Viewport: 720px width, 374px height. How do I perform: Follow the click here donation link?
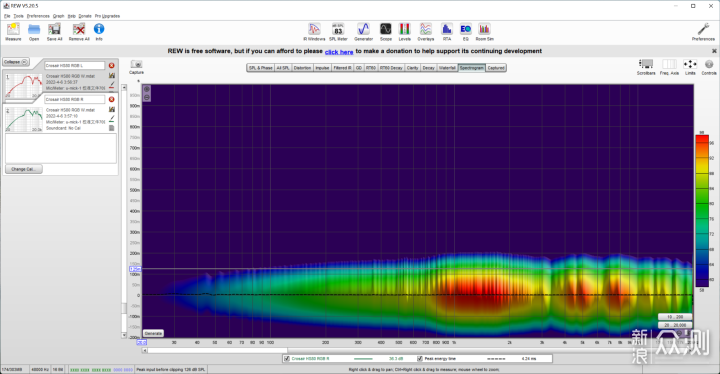tap(339, 52)
